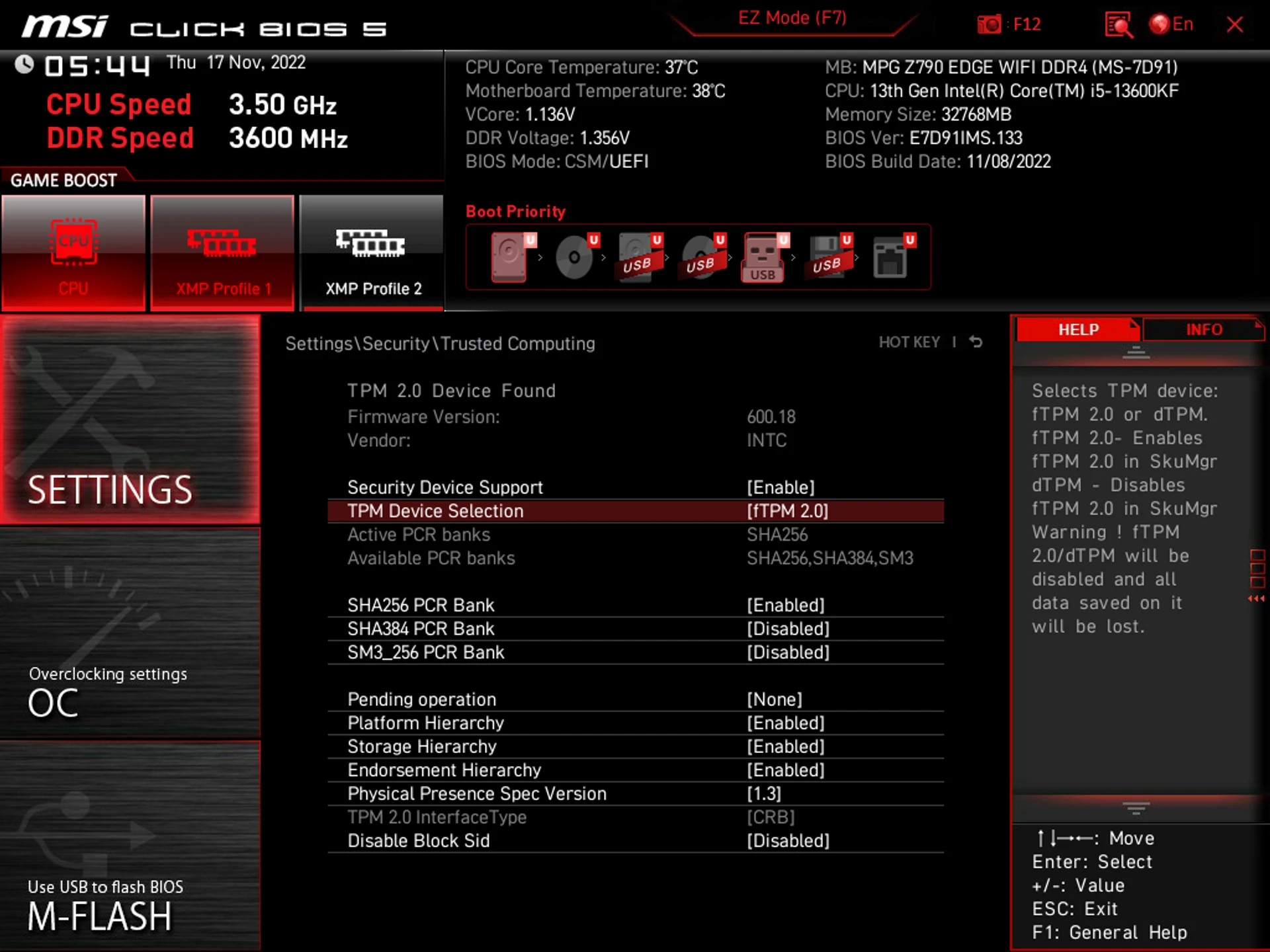Click the F1: General Help hint
The height and width of the screenshot is (952, 1270).
[1109, 932]
